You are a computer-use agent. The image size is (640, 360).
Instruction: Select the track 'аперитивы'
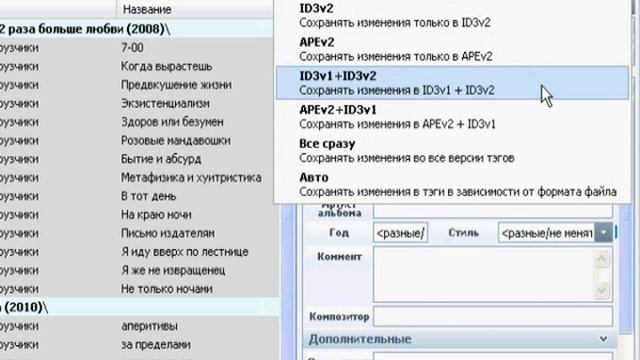149,326
